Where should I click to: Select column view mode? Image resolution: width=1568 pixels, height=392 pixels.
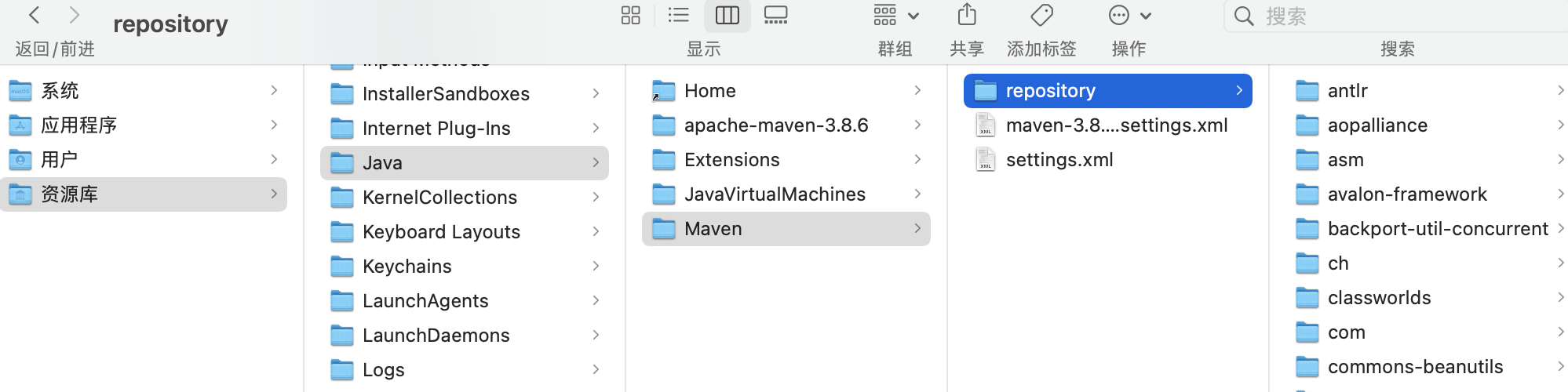tap(727, 16)
